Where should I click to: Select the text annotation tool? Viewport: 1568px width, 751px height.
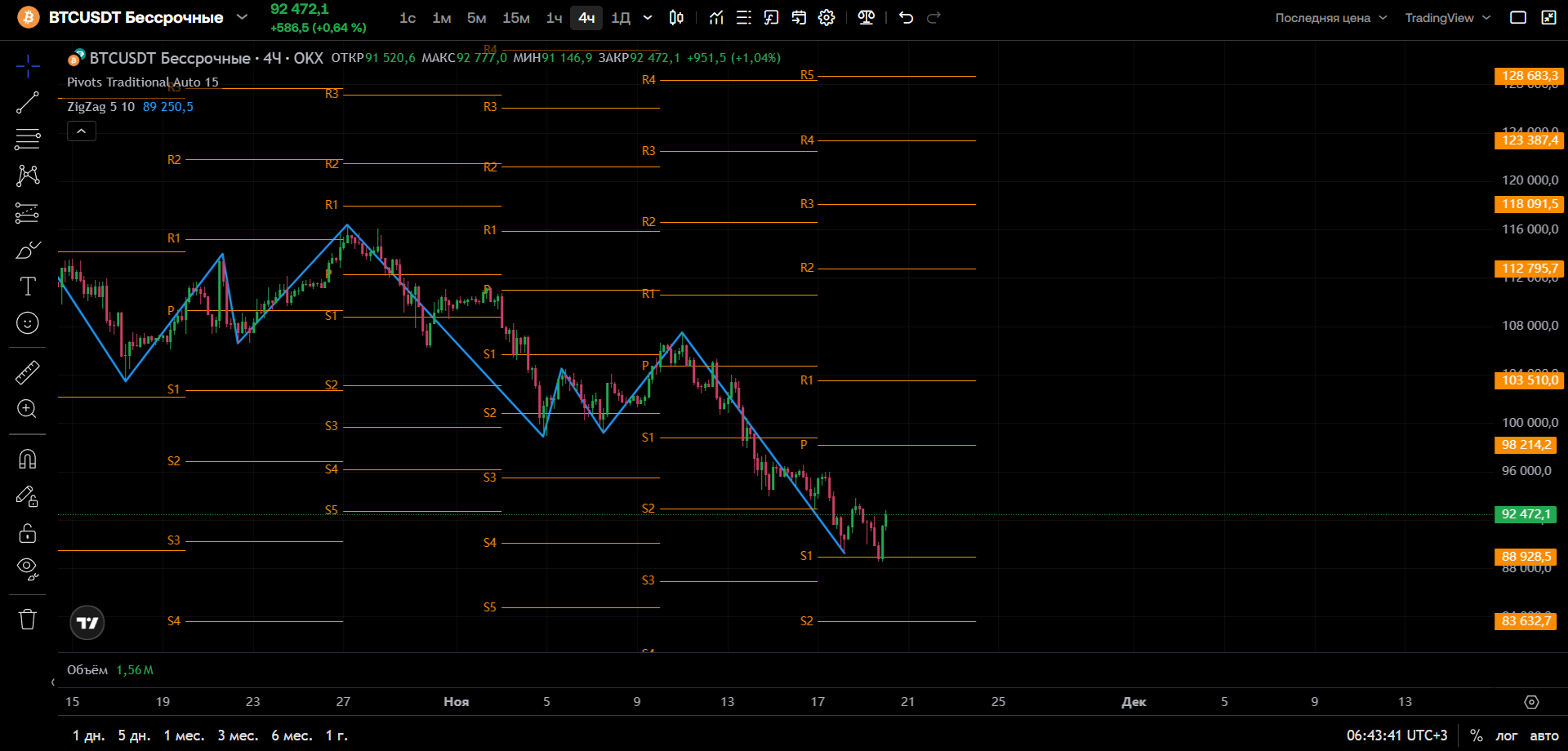pyautogui.click(x=28, y=287)
